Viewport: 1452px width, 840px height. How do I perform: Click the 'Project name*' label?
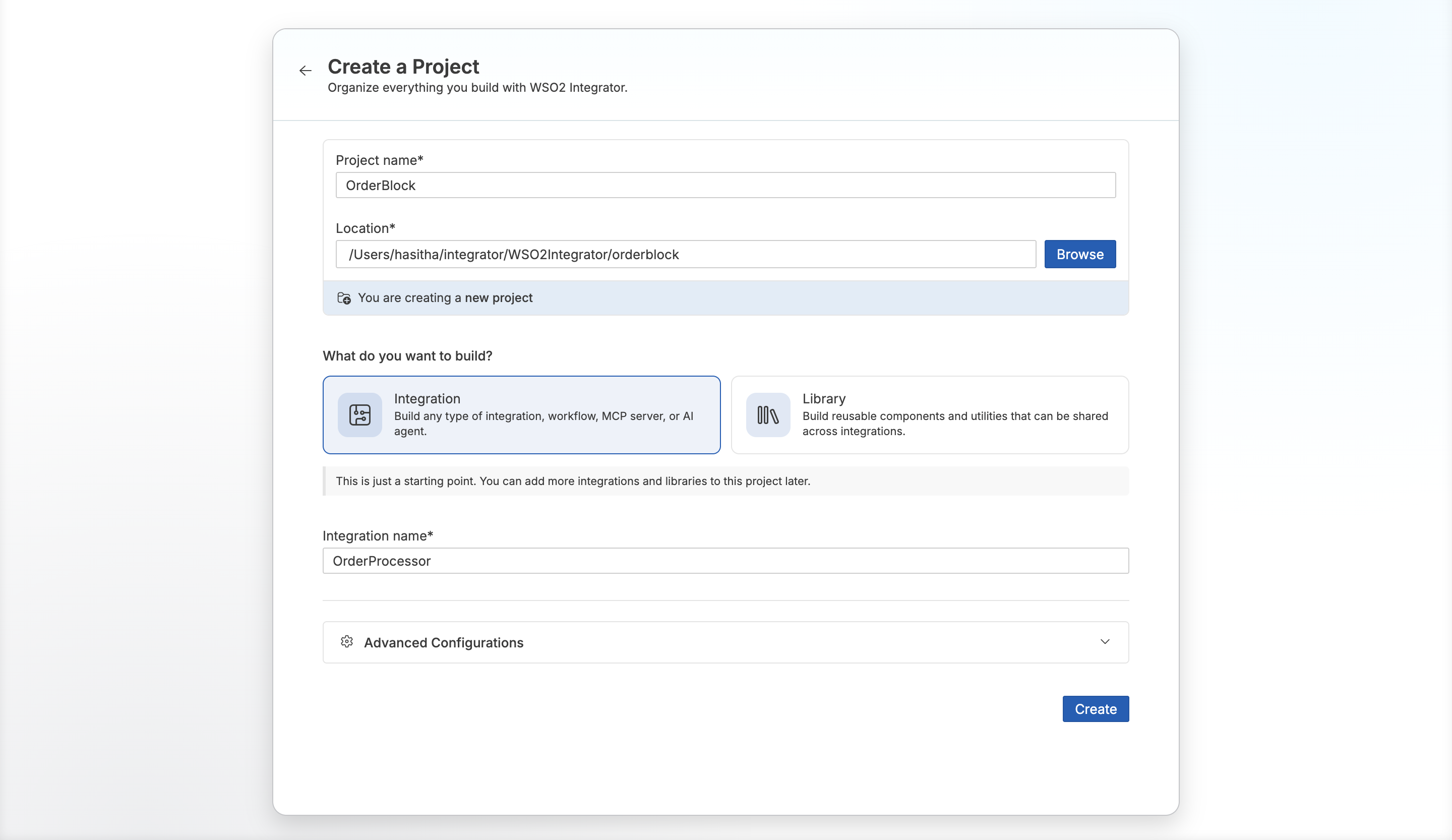point(380,160)
